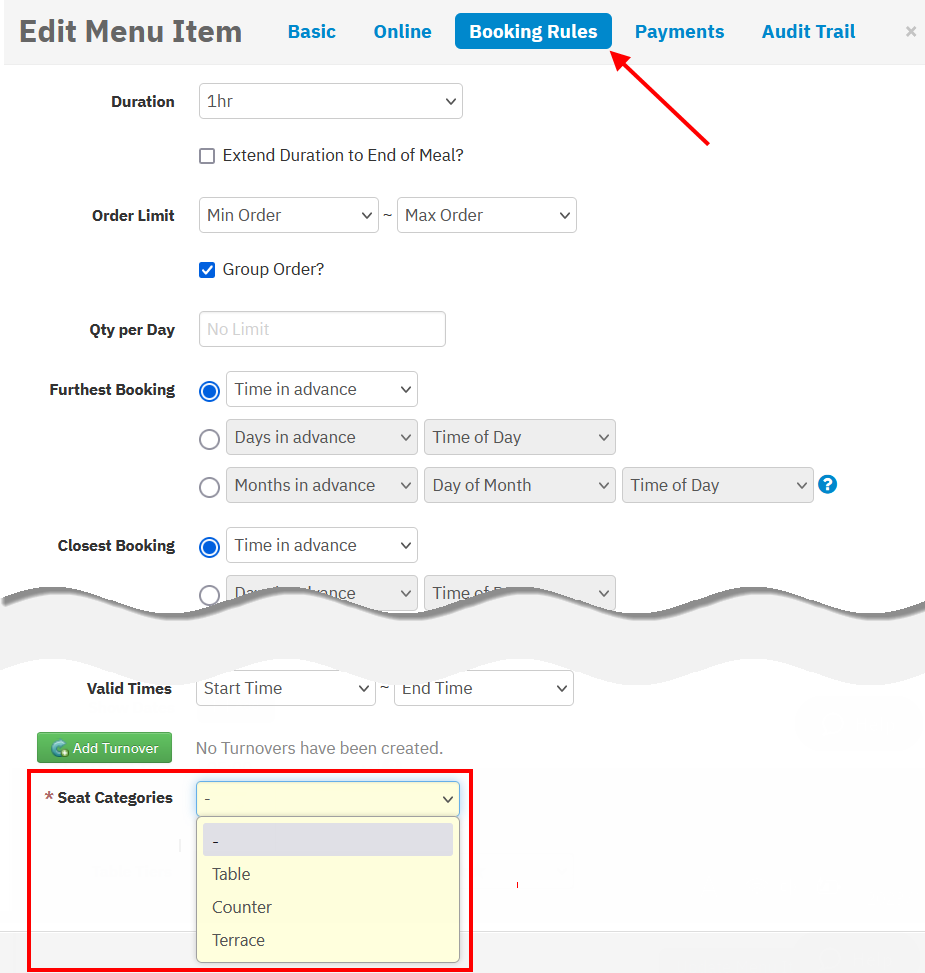Select Furthest Booking Months in advance radio
Image resolution: width=925 pixels, height=973 pixels.
tap(209, 487)
